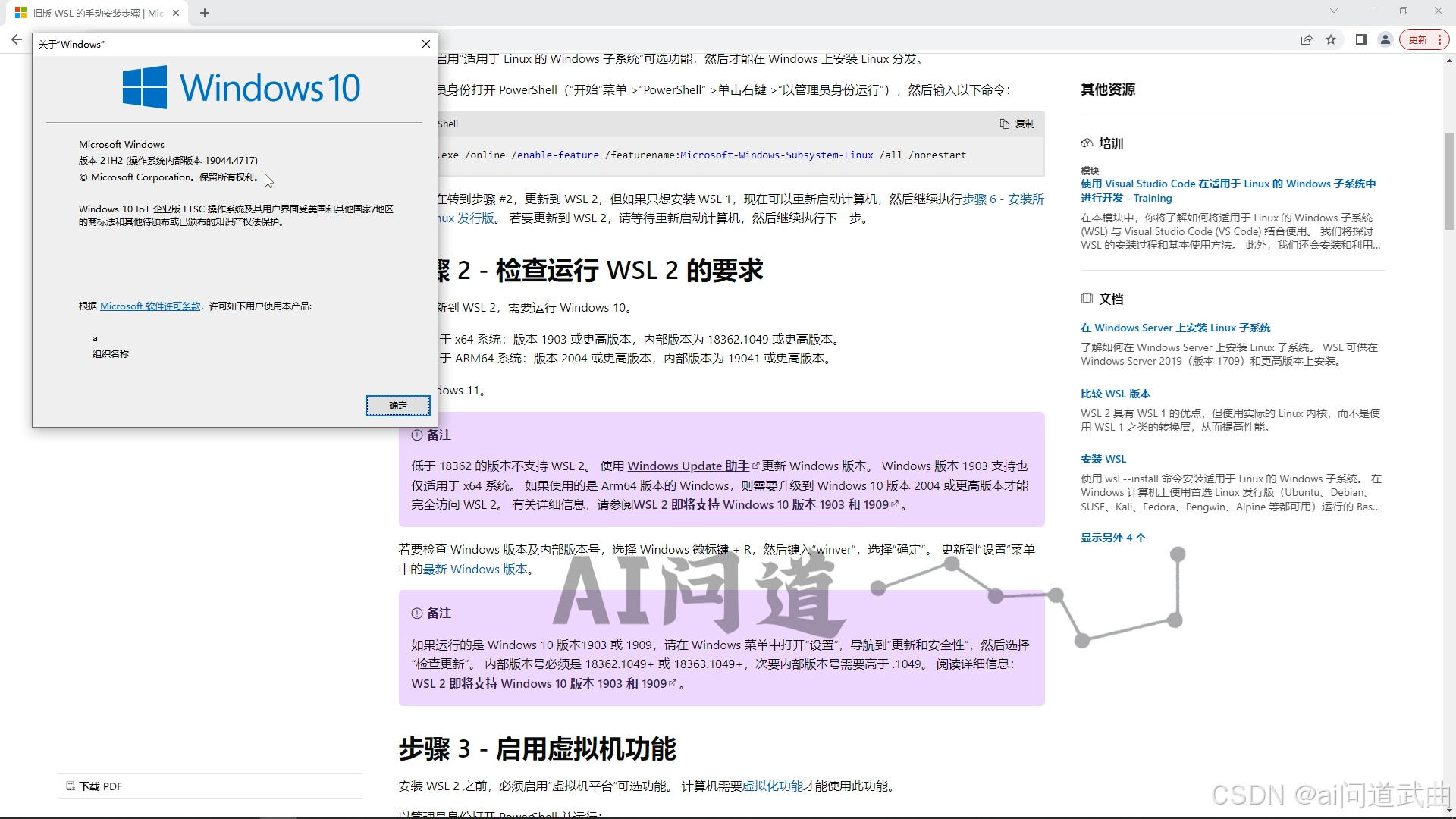Click the 更新 browser update button

[x=1418, y=39]
